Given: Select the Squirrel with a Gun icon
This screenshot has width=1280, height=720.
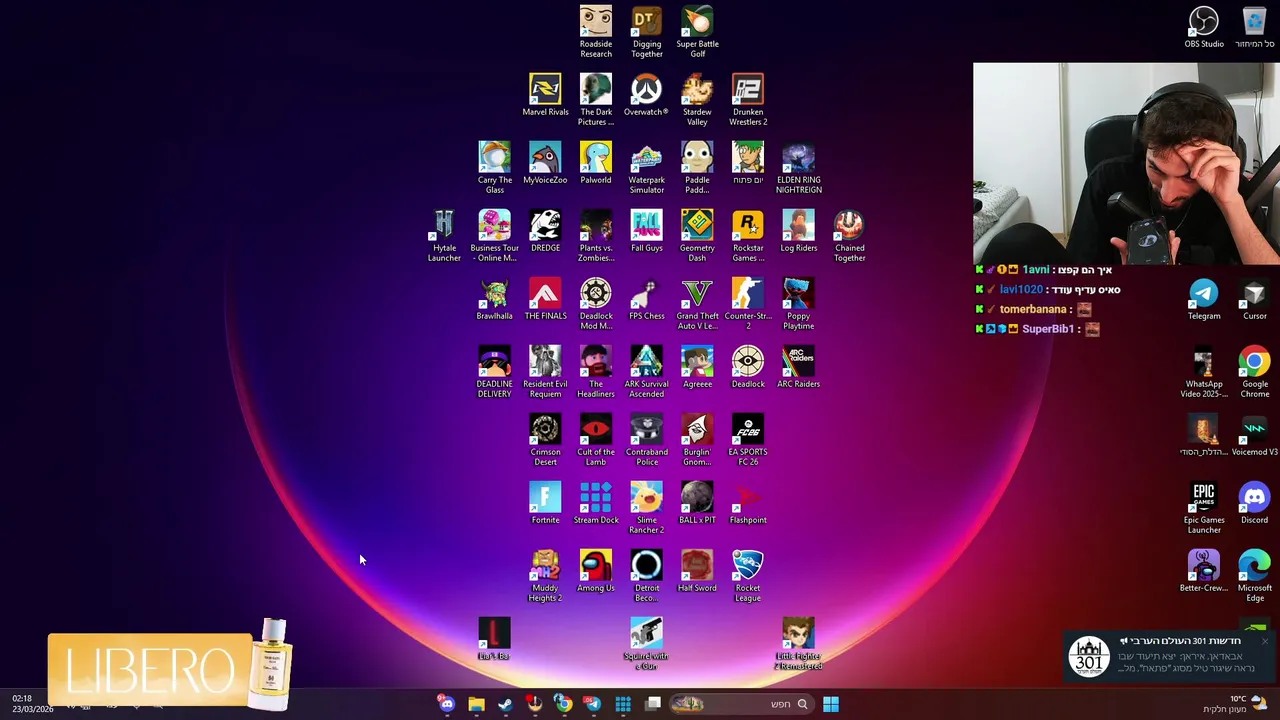Looking at the screenshot, I should pos(646,644).
